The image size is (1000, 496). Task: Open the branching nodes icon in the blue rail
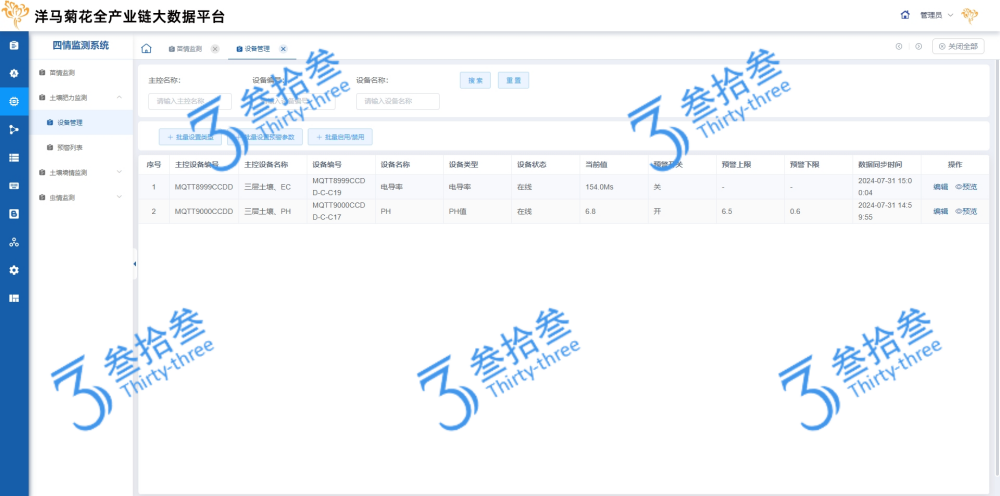tap(14, 129)
